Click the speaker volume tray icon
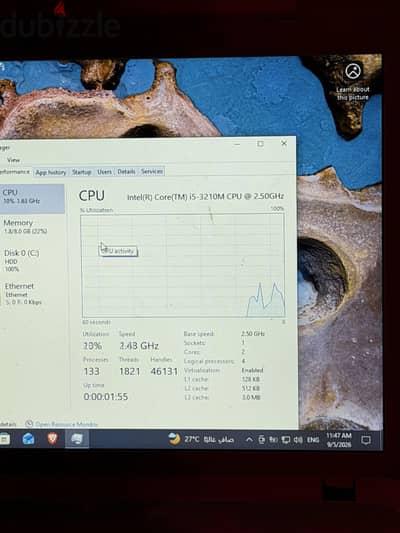400x533 pixels. click(x=298, y=440)
